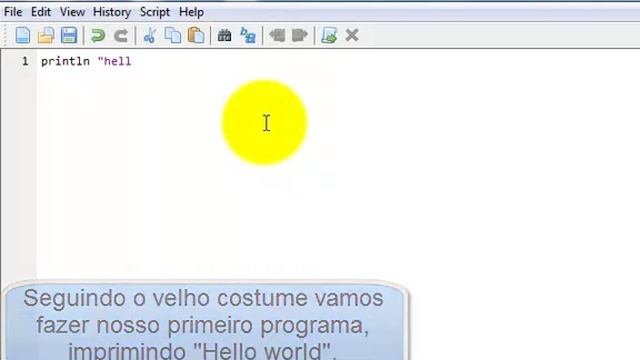This screenshot has height=360, width=640.
Task: Click the Replace text icon
Action: tap(248, 36)
